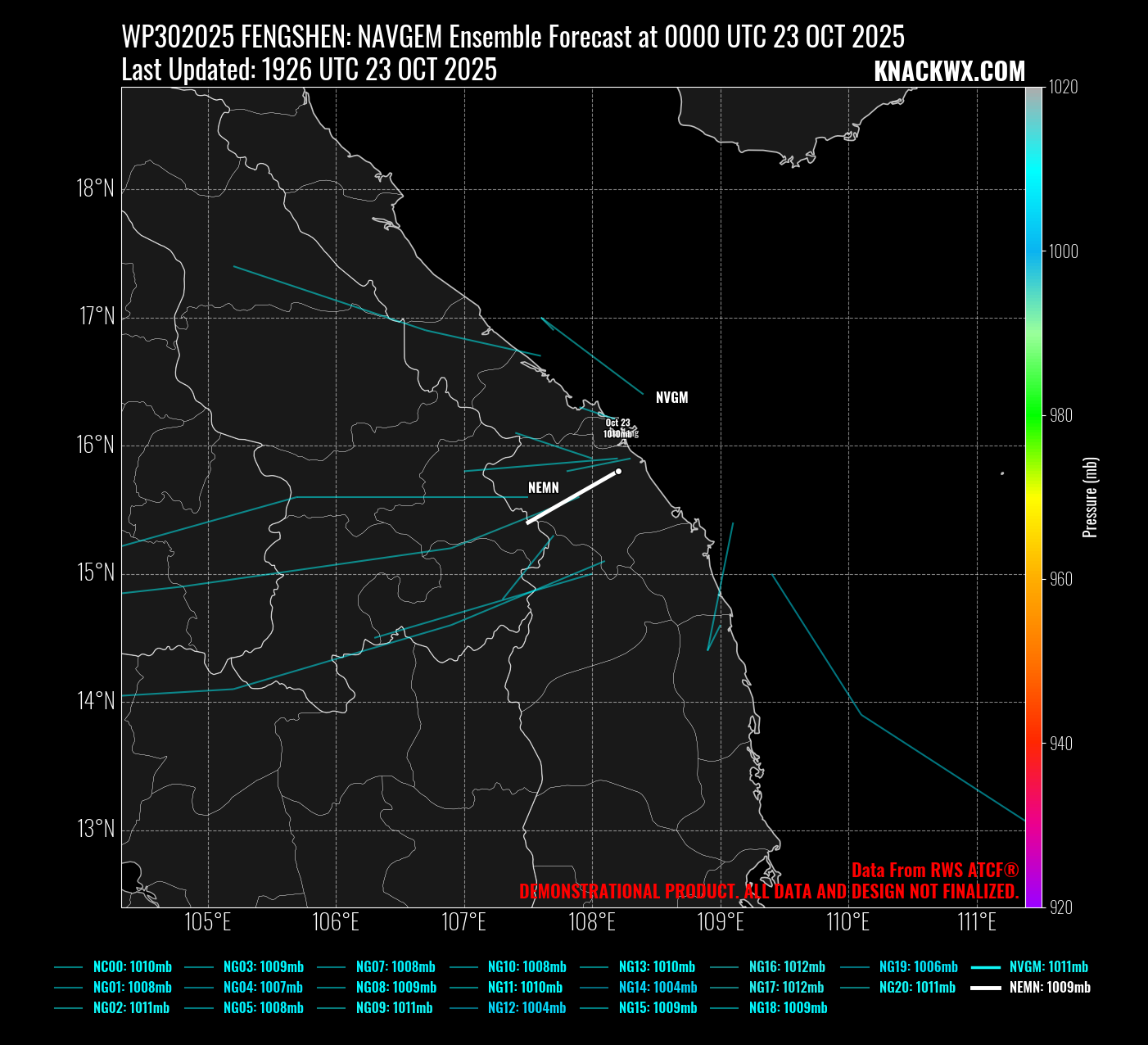Click the white dot at the NEMN track end
The height and width of the screenshot is (1045, 1148).
(618, 471)
